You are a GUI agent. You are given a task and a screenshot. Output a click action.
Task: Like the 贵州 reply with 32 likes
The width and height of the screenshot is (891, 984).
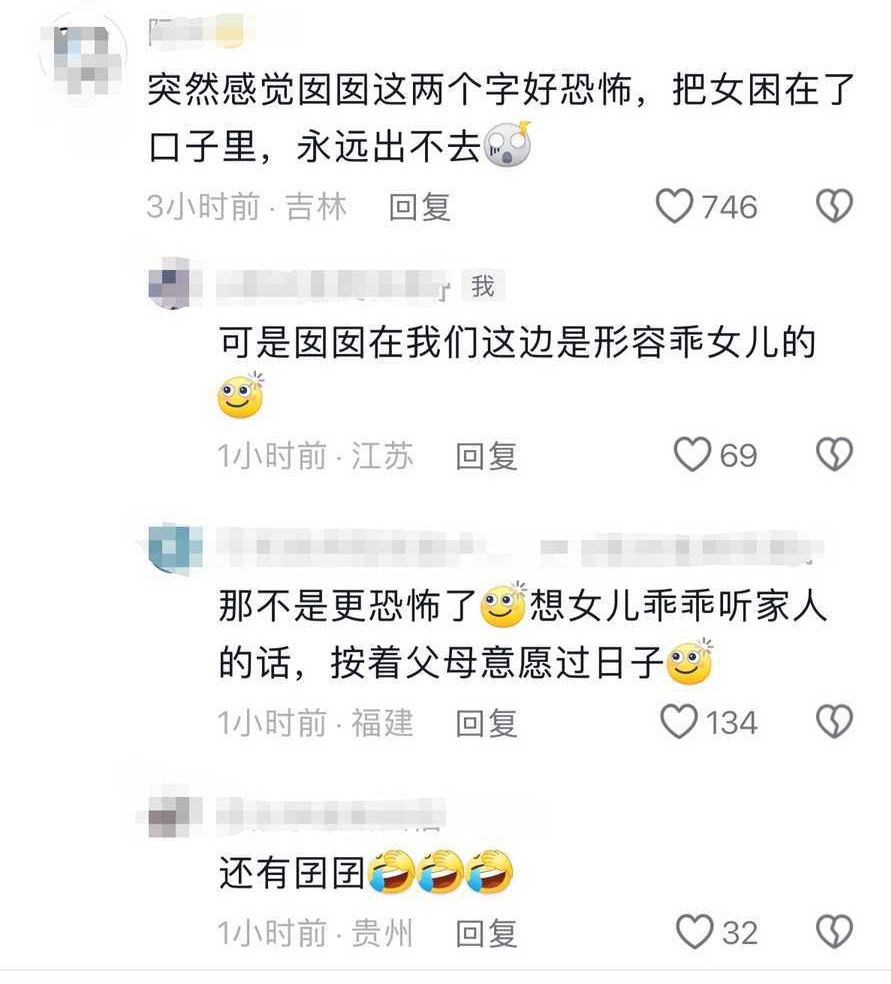coord(695,932)
